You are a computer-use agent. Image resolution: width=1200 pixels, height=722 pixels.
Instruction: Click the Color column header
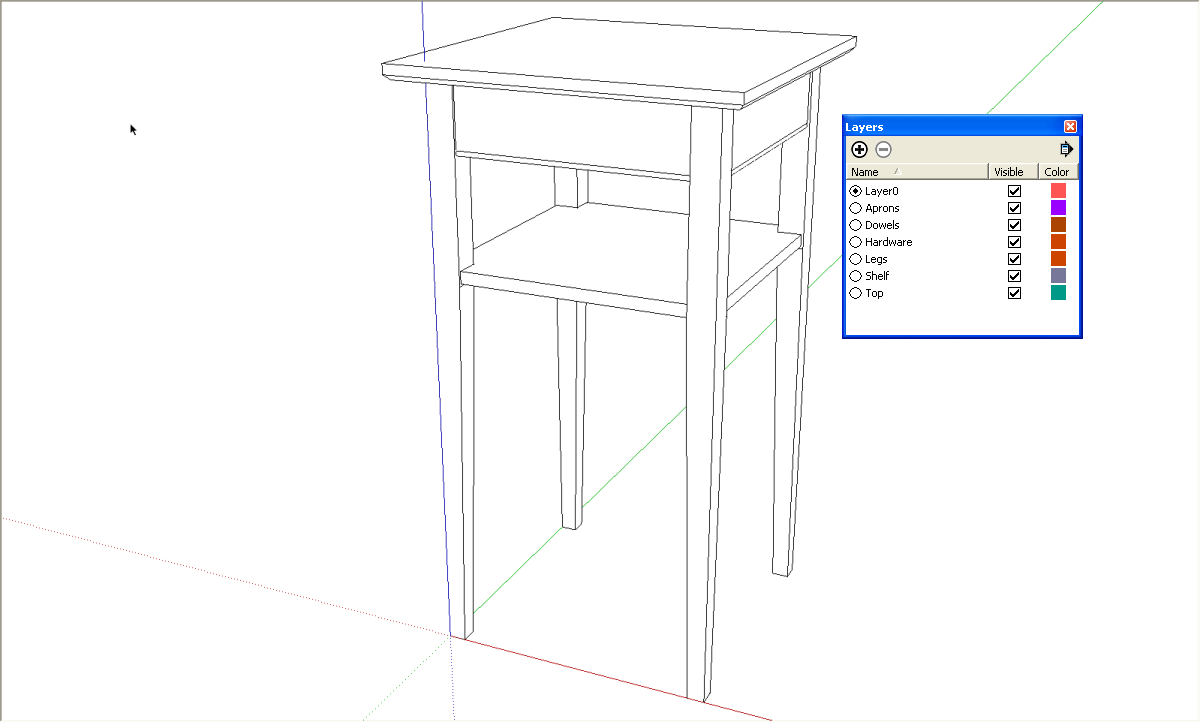click(1058, 172)
